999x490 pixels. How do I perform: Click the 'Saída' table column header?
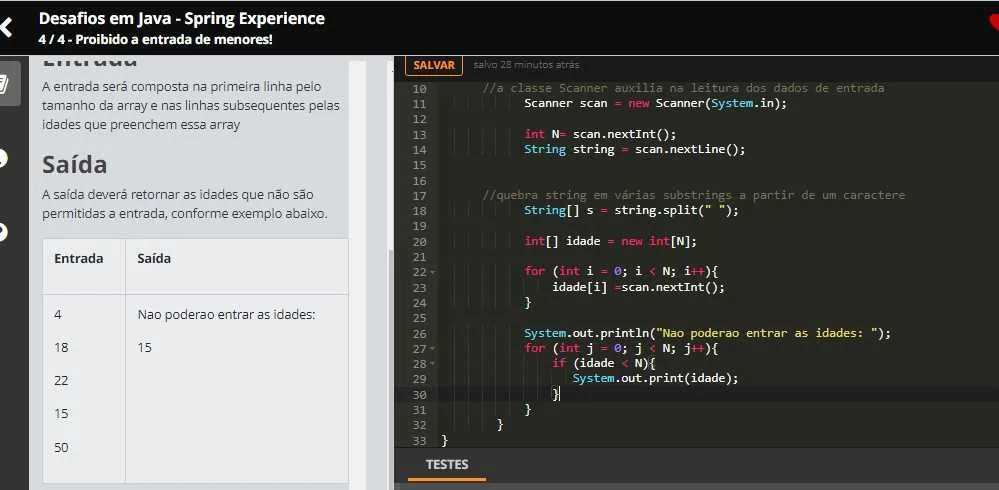pos(154,259)
